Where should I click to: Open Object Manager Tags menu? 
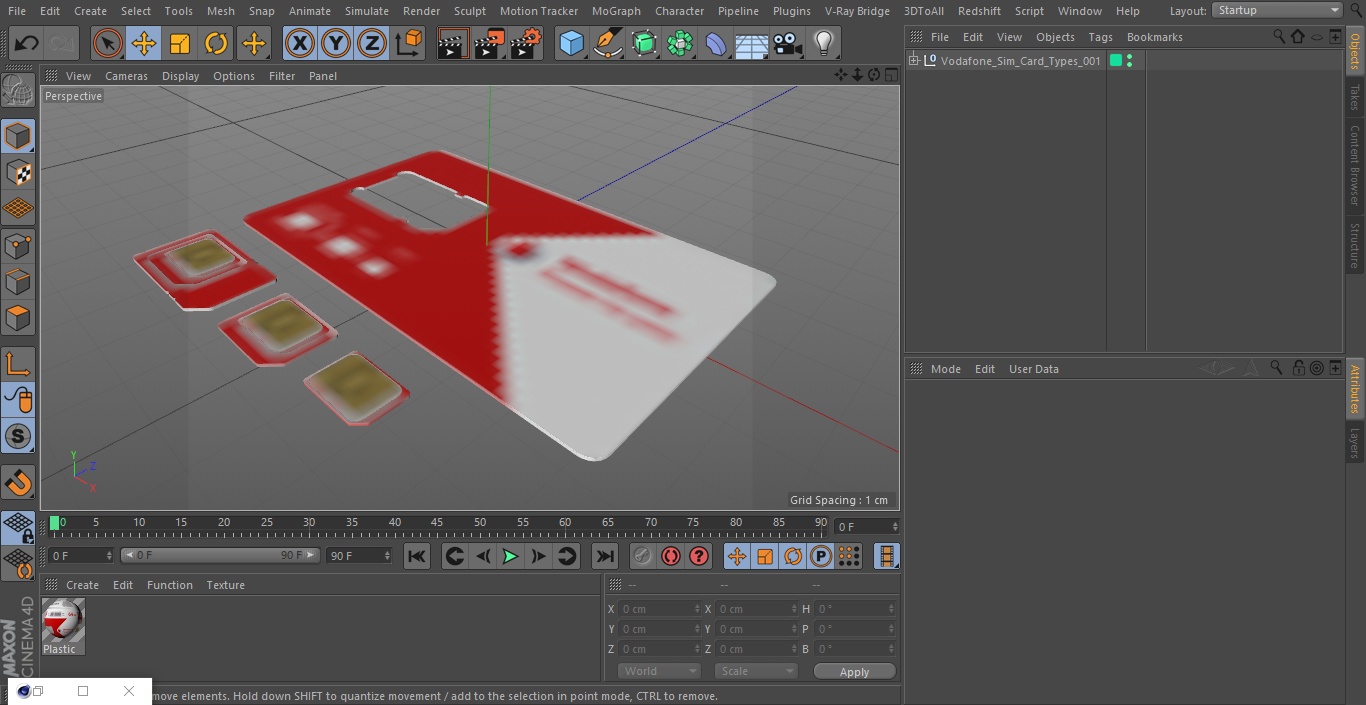[1100, 37]
